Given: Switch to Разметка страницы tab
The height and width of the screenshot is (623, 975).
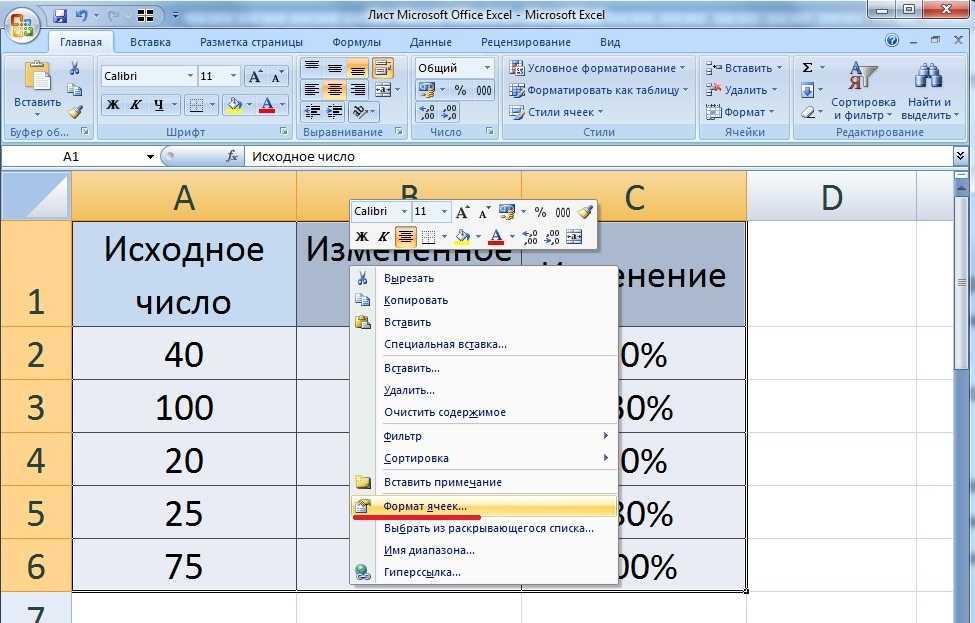Looking at the screenshot, I should coord(251,42).
